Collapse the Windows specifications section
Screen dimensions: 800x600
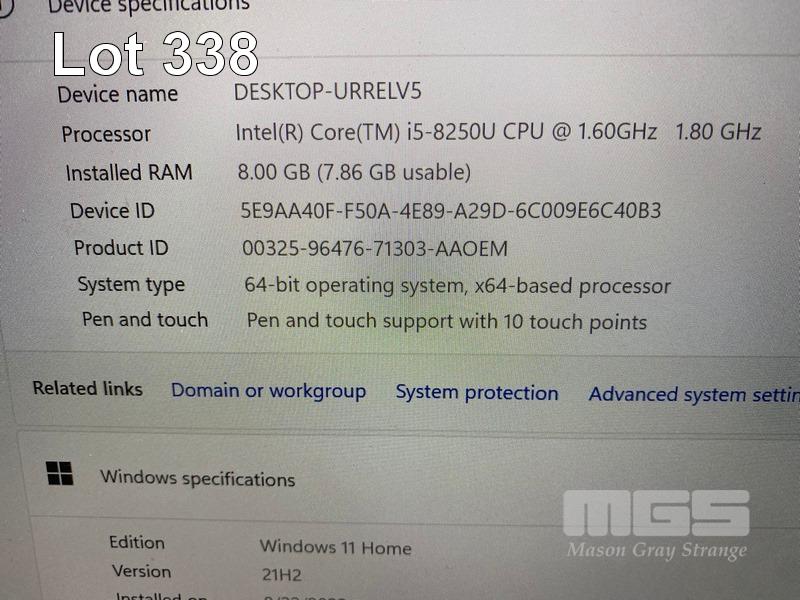coord(408,478)
